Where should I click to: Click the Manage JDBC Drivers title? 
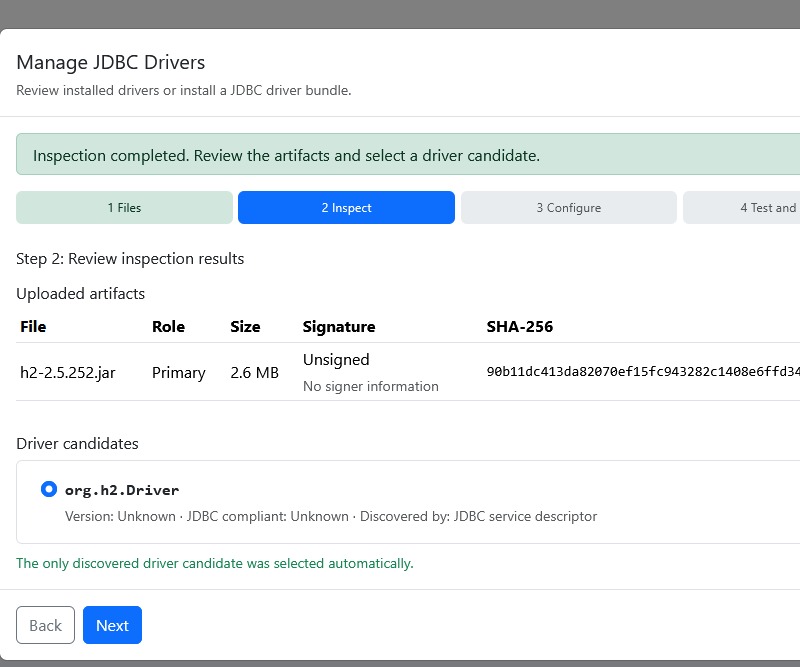coord(111,62)
